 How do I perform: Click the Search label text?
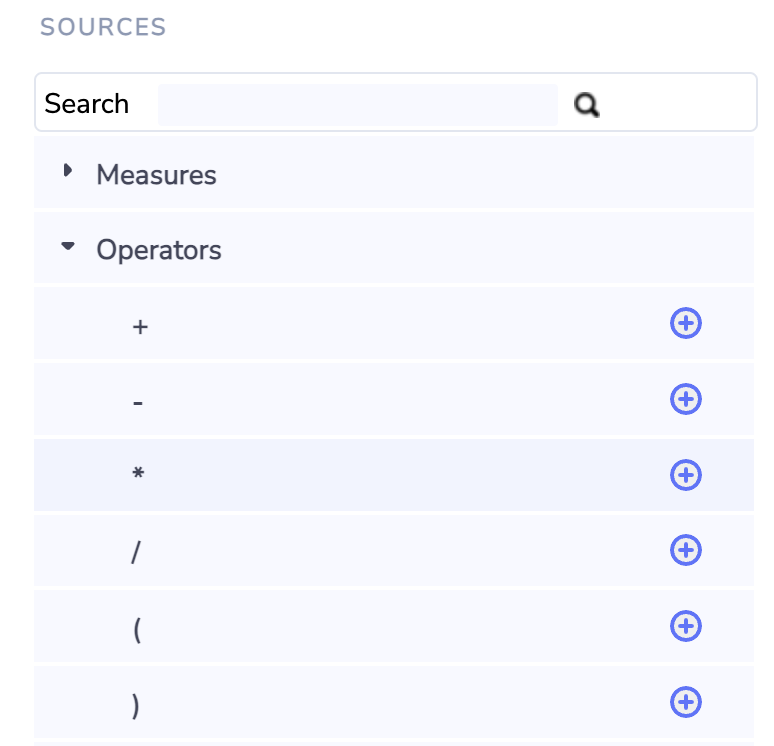pos(87,104)
